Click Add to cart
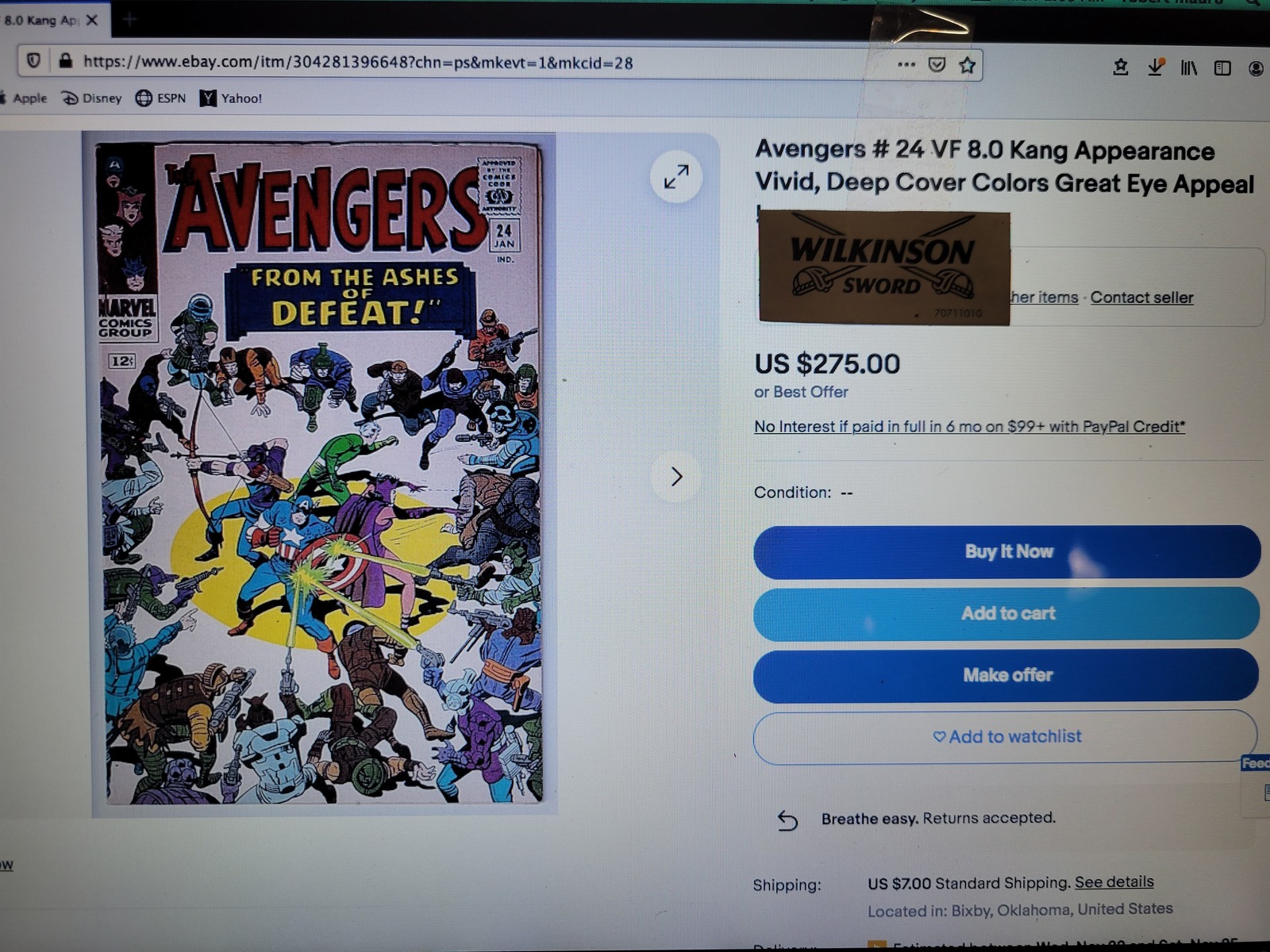Screen dimensions: 1270x952 pos(1006,613)
